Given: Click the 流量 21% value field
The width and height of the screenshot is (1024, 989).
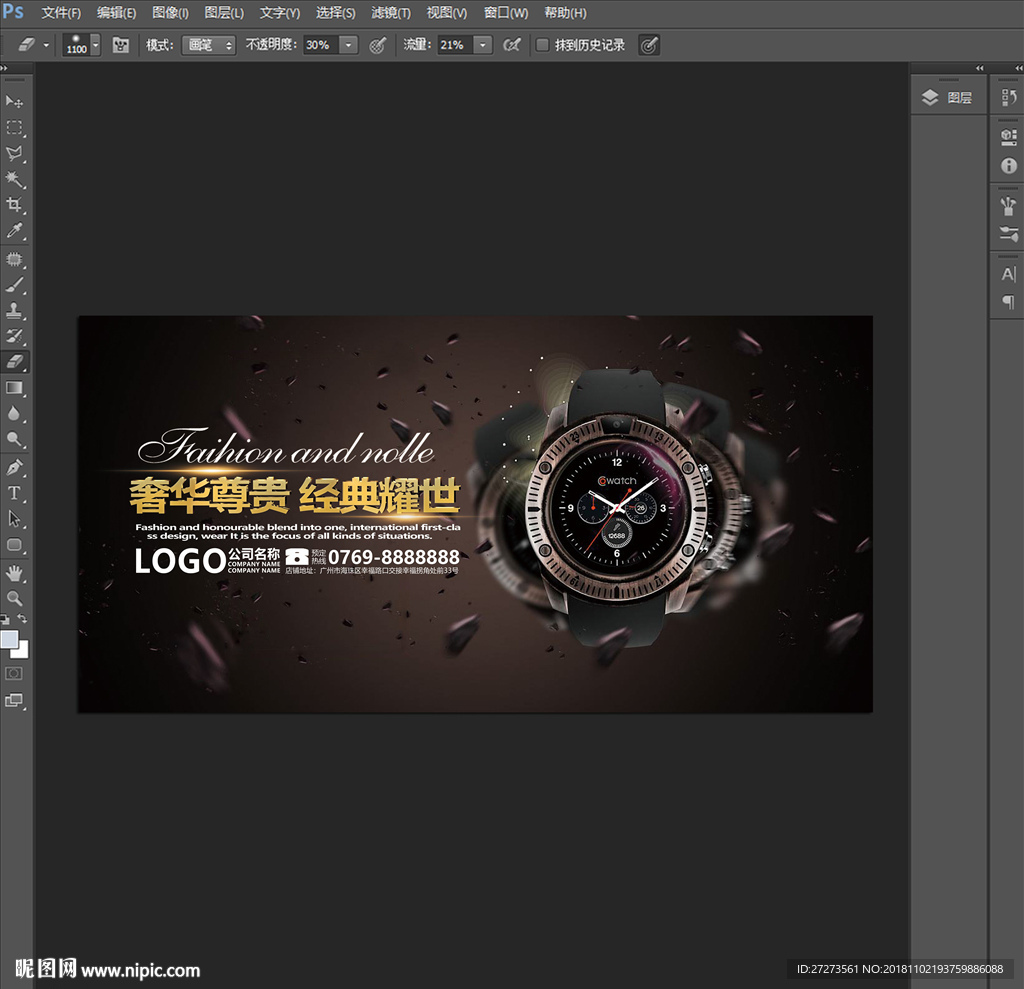Looking at the screenshot, I should pos(455,45).
